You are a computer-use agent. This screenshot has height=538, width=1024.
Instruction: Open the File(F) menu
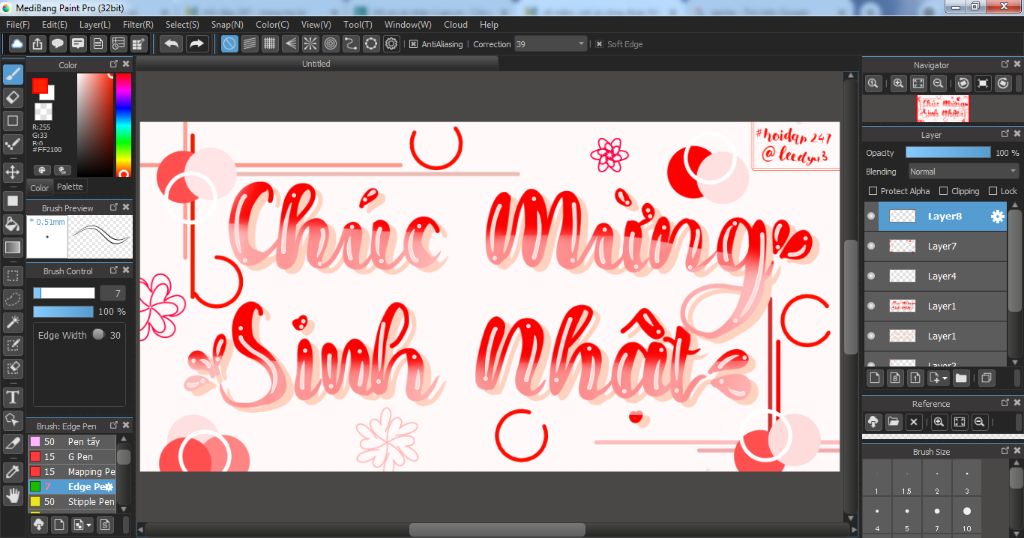(x=18, y=24)
